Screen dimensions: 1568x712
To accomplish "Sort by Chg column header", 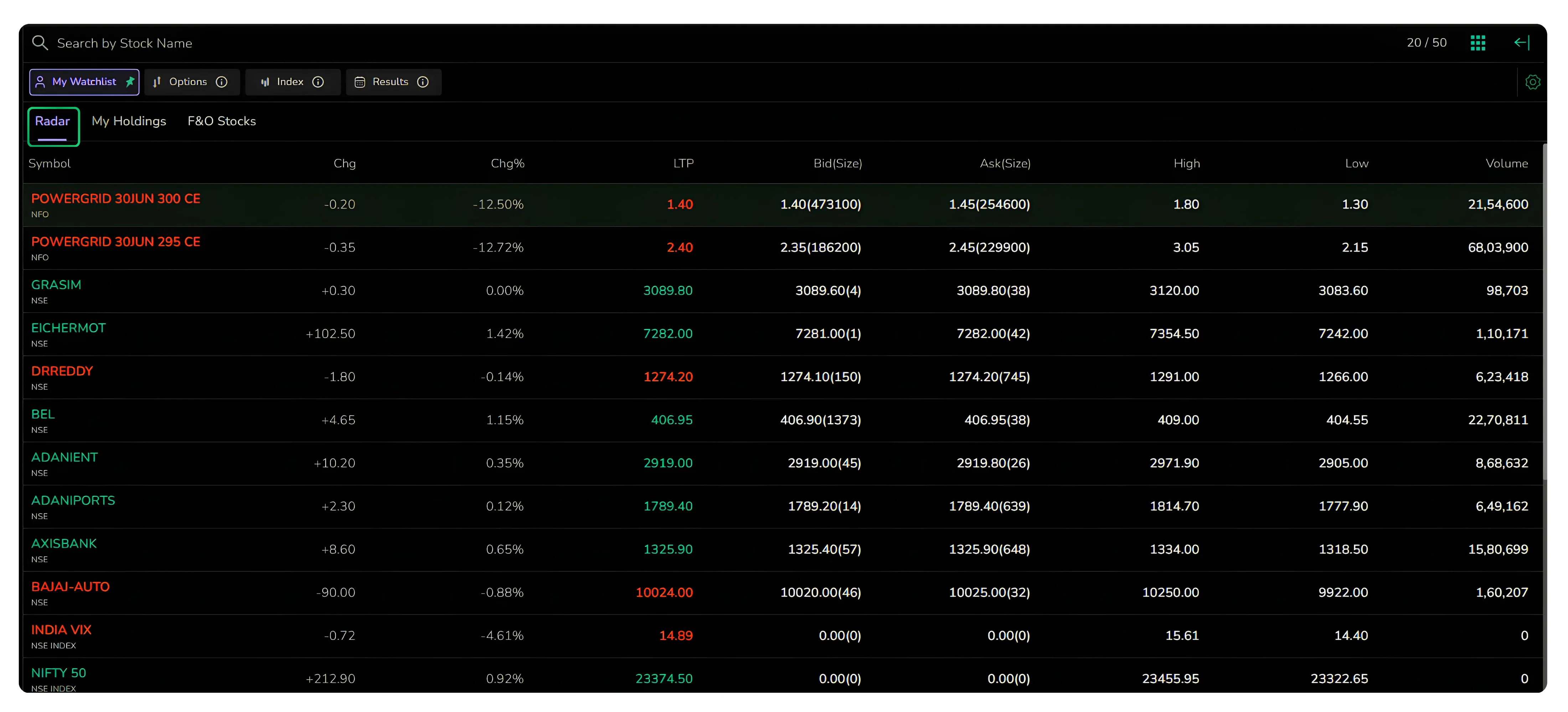I will (345, 163).
